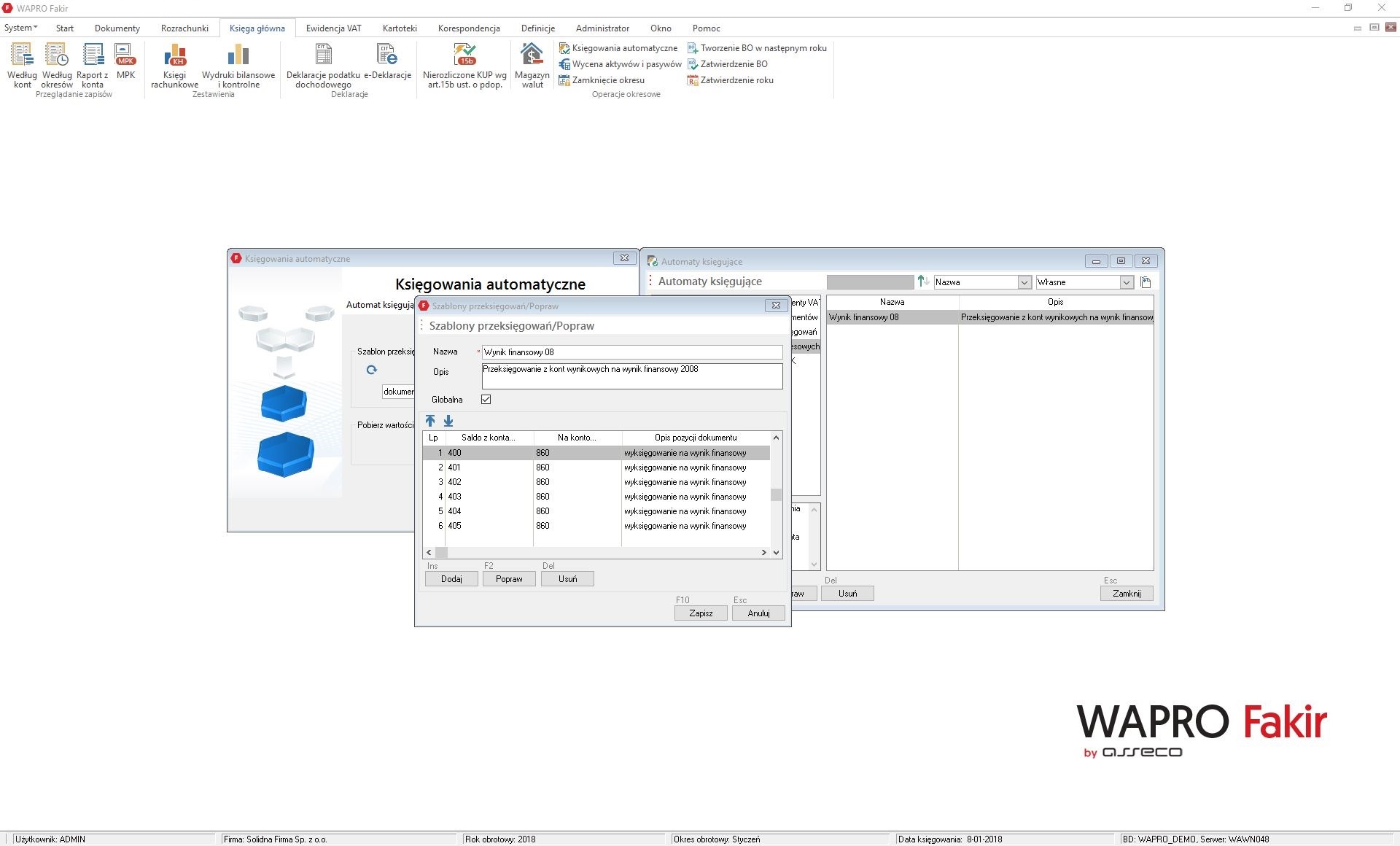1400x846 pixels.
Task: Switch to the Rozrachunki ribbon tab
Action: pyautogui.click(x=184, y=28)
